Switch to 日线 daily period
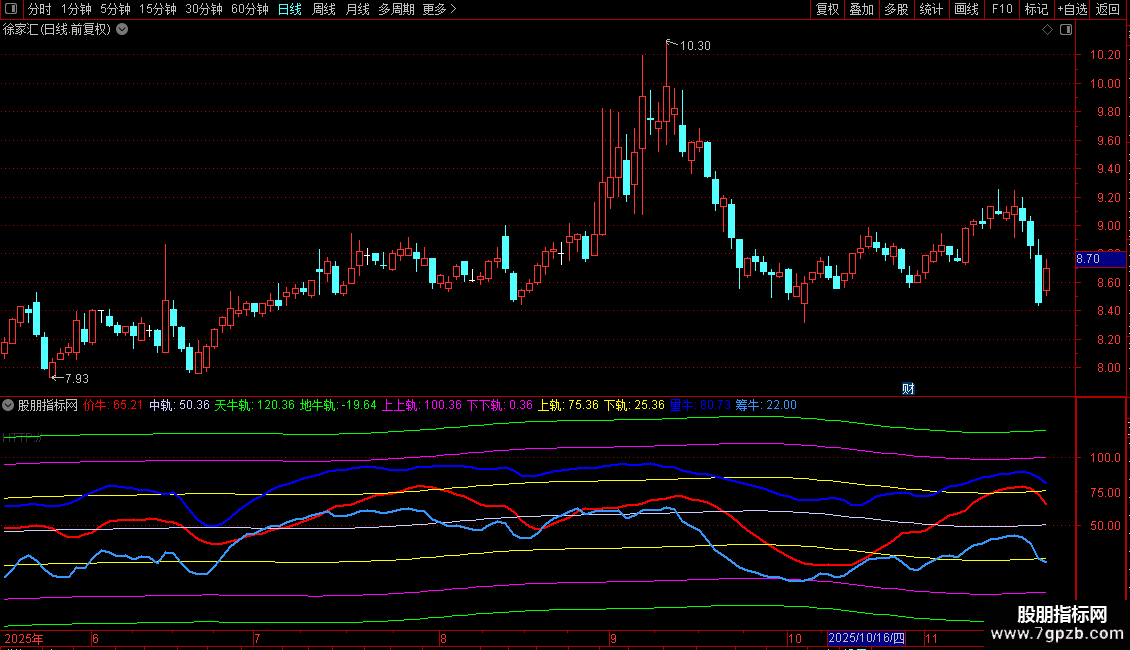The width and height of the screenshot is (1130, 650). [x=289, y=9]
